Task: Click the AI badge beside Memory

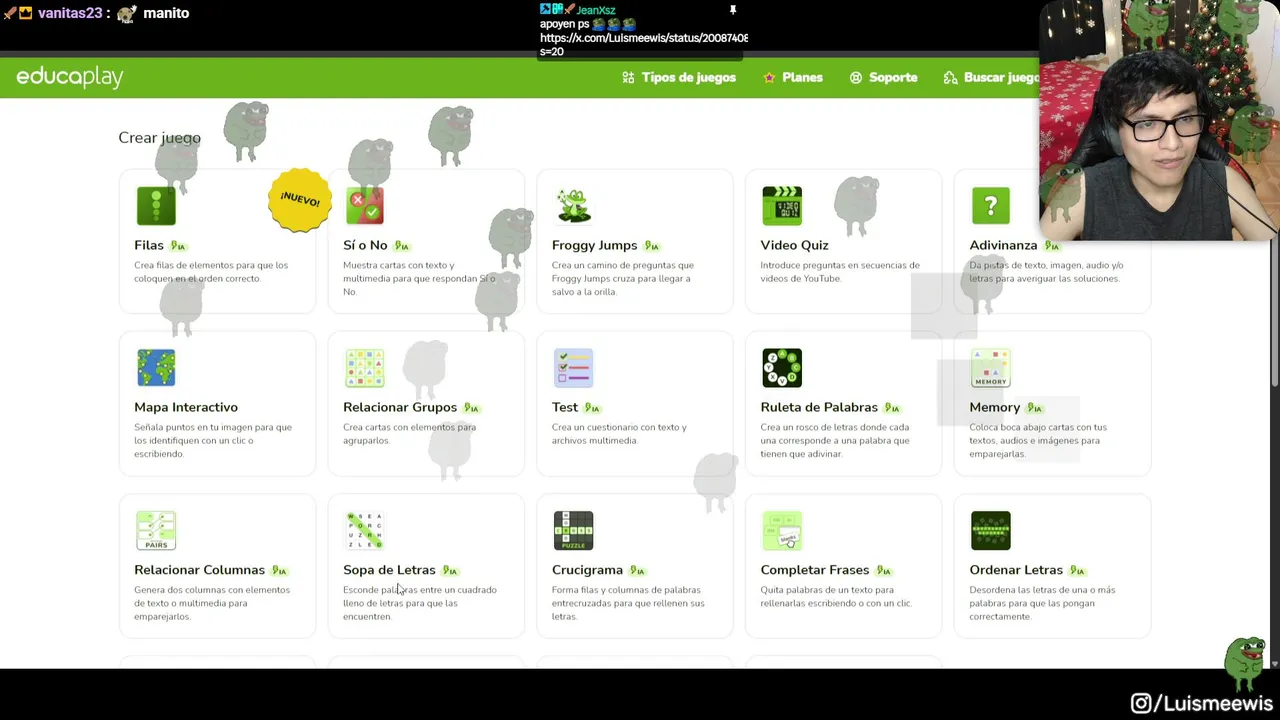Action: 1035,408
